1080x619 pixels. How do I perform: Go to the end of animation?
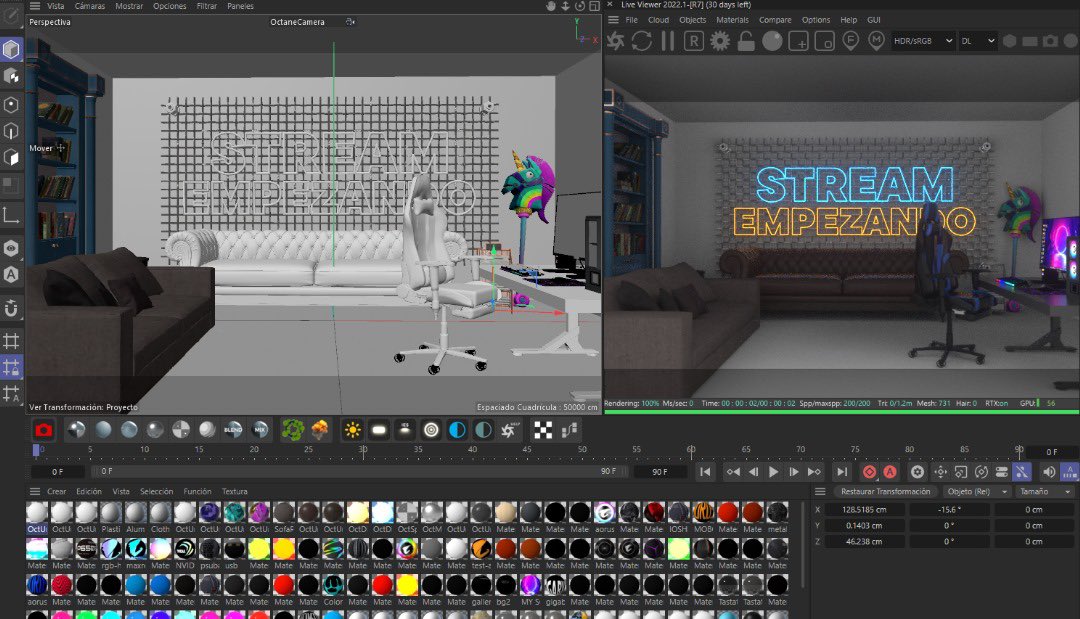click(x=842, y=472)
